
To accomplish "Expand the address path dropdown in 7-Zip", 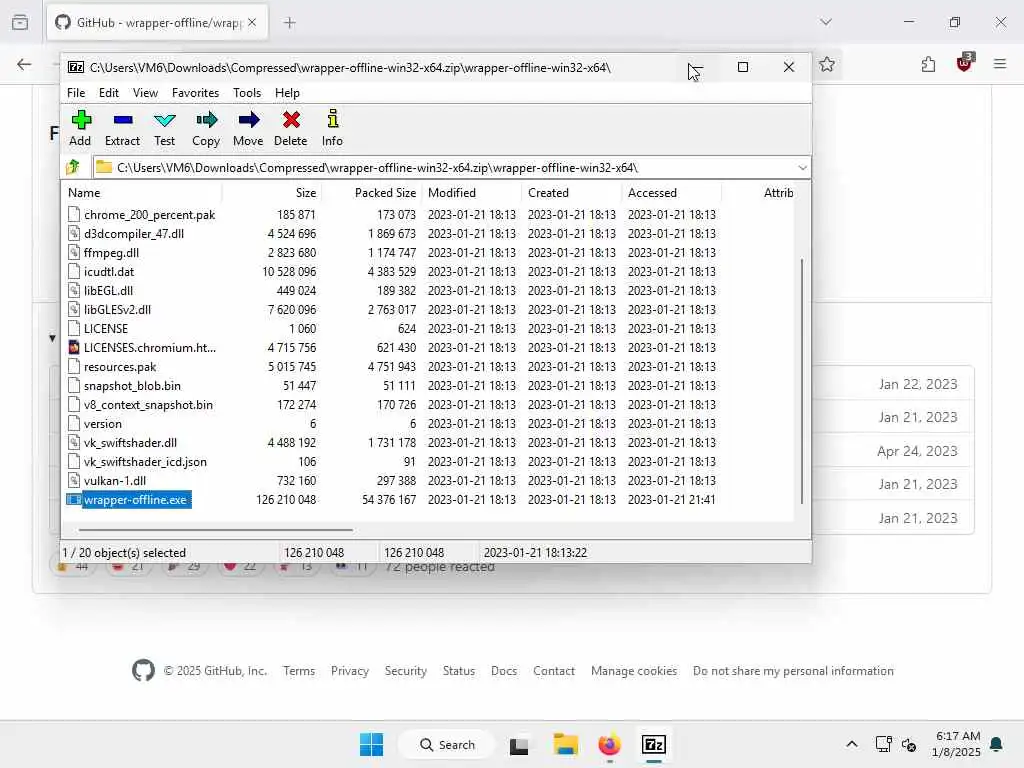I will pos(803,168).
